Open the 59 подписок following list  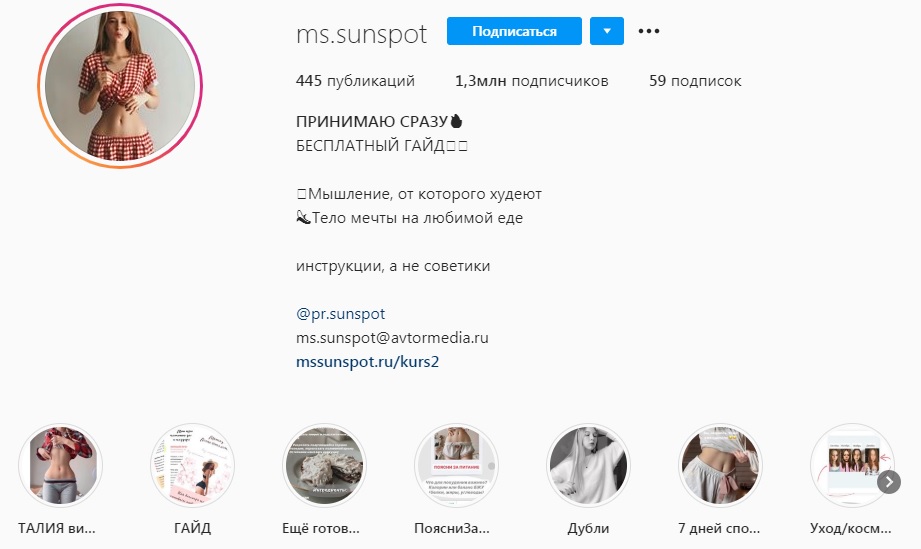[x=695, y=80]
